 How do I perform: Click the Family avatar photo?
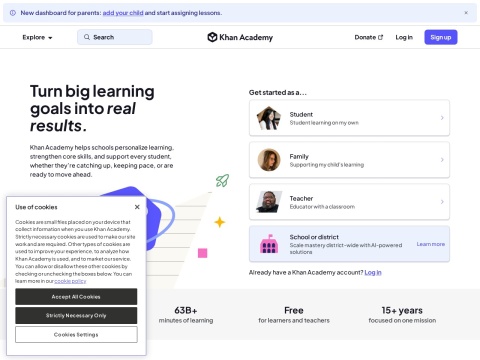click(x=269, y=160)
